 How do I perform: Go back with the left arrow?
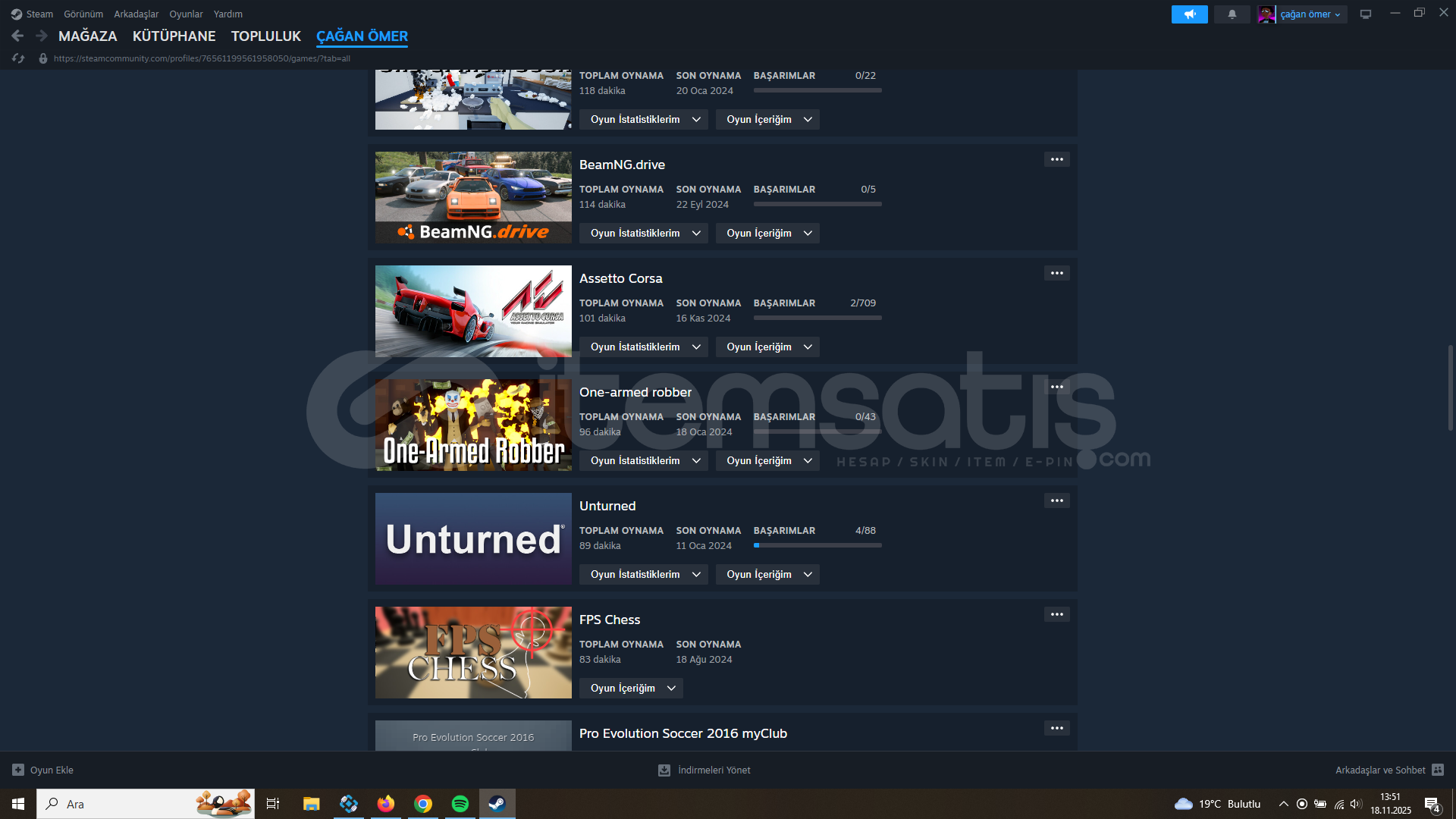[18, 36]
